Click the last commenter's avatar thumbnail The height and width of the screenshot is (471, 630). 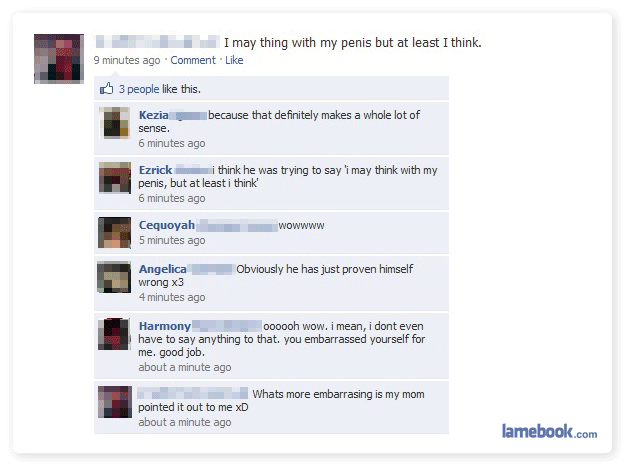tap(115, 402)
